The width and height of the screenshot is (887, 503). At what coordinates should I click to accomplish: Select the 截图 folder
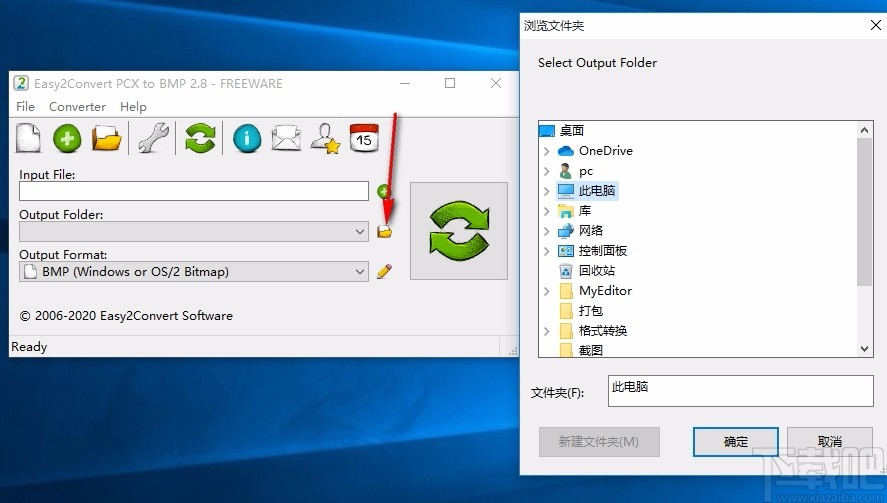pyautogui.click(x=591, y=350)
